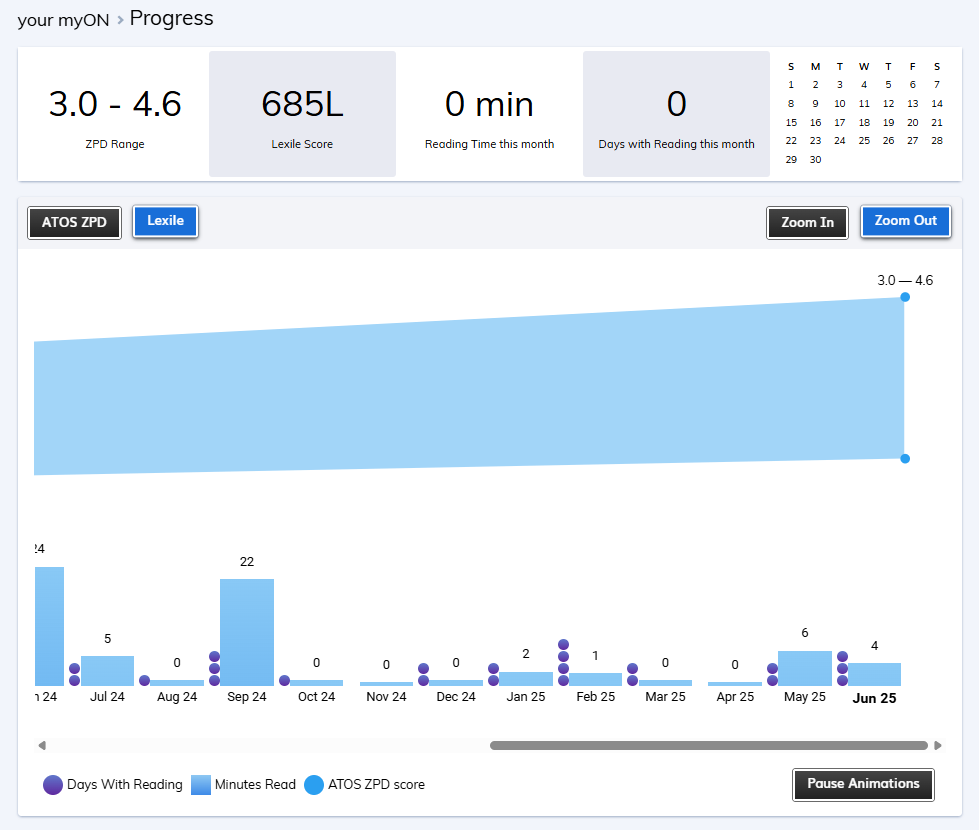Select the May 25 minutes bar

pyautogui.click(x=805, y=668)
